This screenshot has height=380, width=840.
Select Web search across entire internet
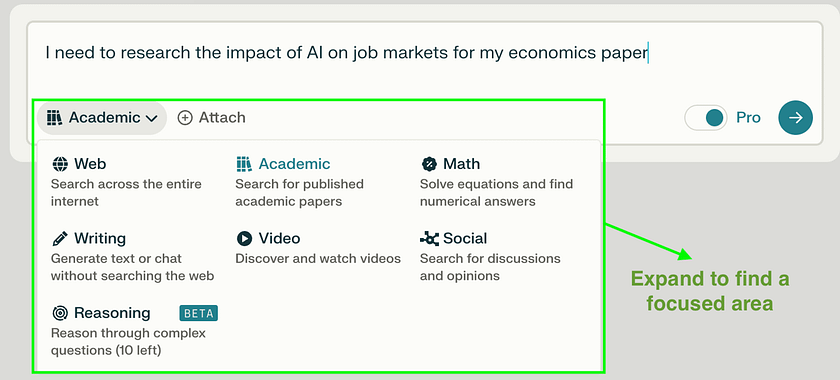[x=126, y=182]
